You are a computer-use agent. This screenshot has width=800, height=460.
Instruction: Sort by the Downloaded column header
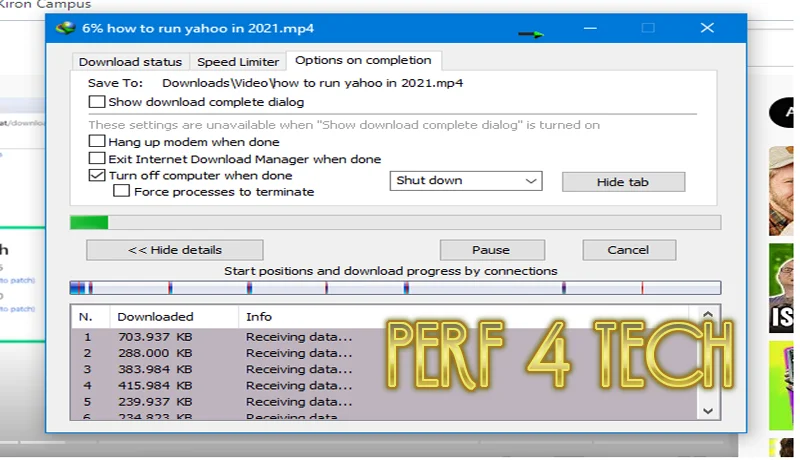173,317
